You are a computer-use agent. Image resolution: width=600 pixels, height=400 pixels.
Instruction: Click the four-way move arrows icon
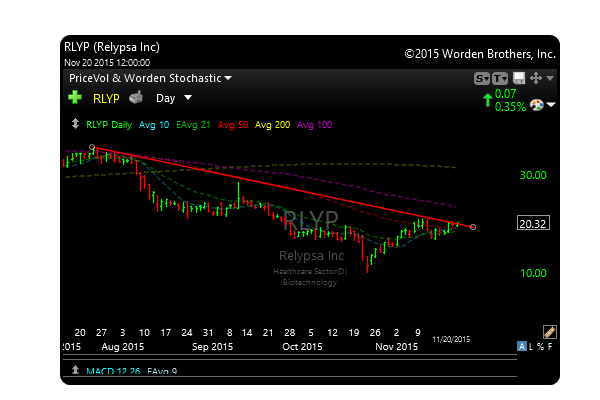click(x=535, y=78)
